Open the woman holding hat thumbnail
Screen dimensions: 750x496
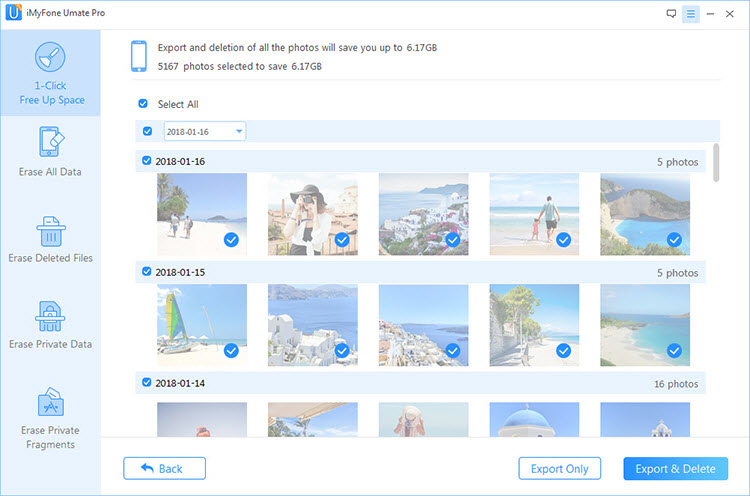pyautogui.click(x=423, y=419)
